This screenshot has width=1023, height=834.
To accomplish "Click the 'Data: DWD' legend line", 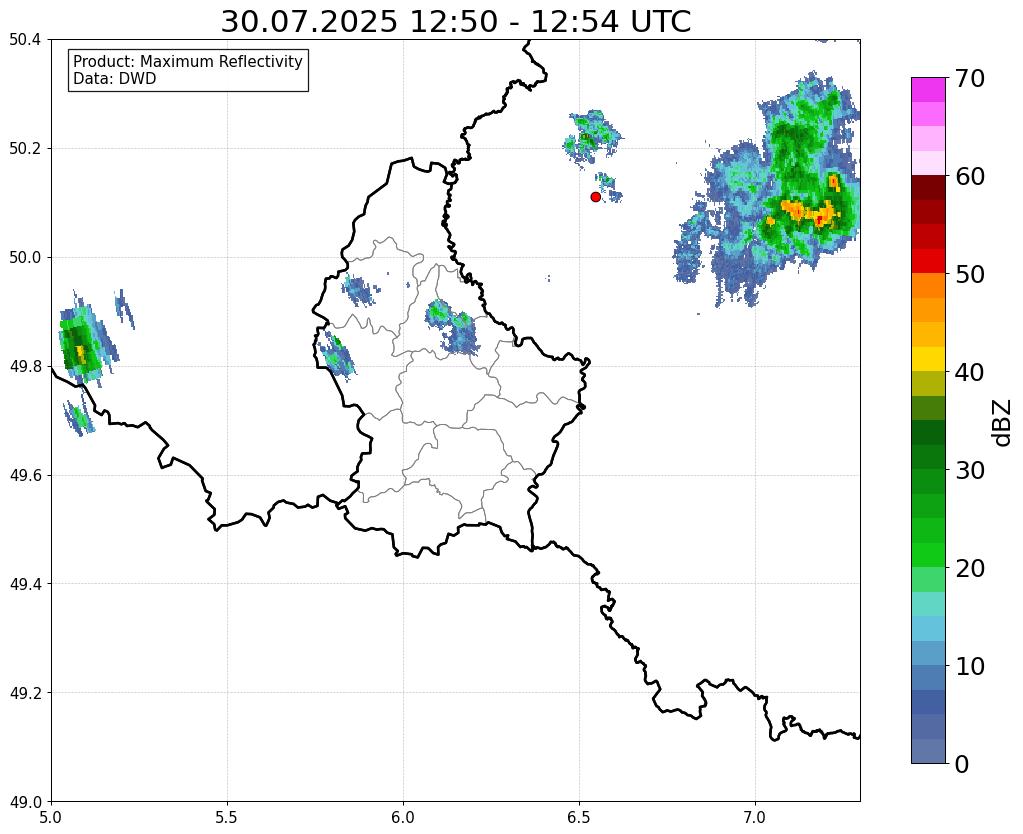I will [x=115, y=79].
